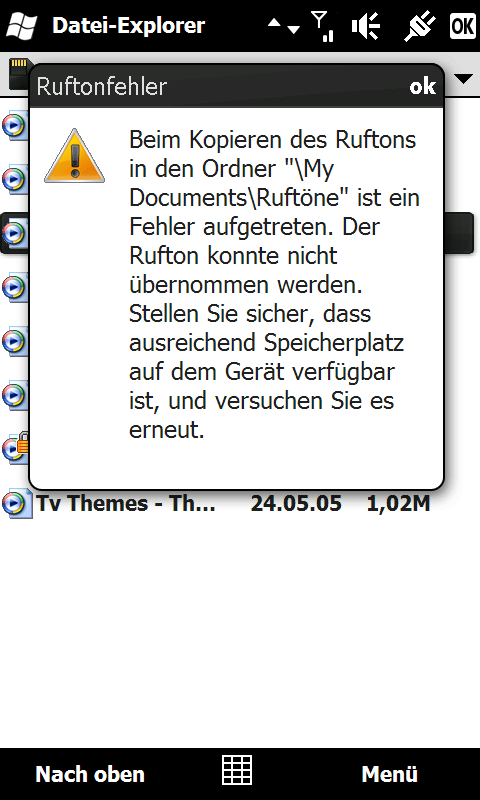480x800 pixels.
Task: Tap the Ruftonfehler dialog title bar
Action: pos(236,86)
